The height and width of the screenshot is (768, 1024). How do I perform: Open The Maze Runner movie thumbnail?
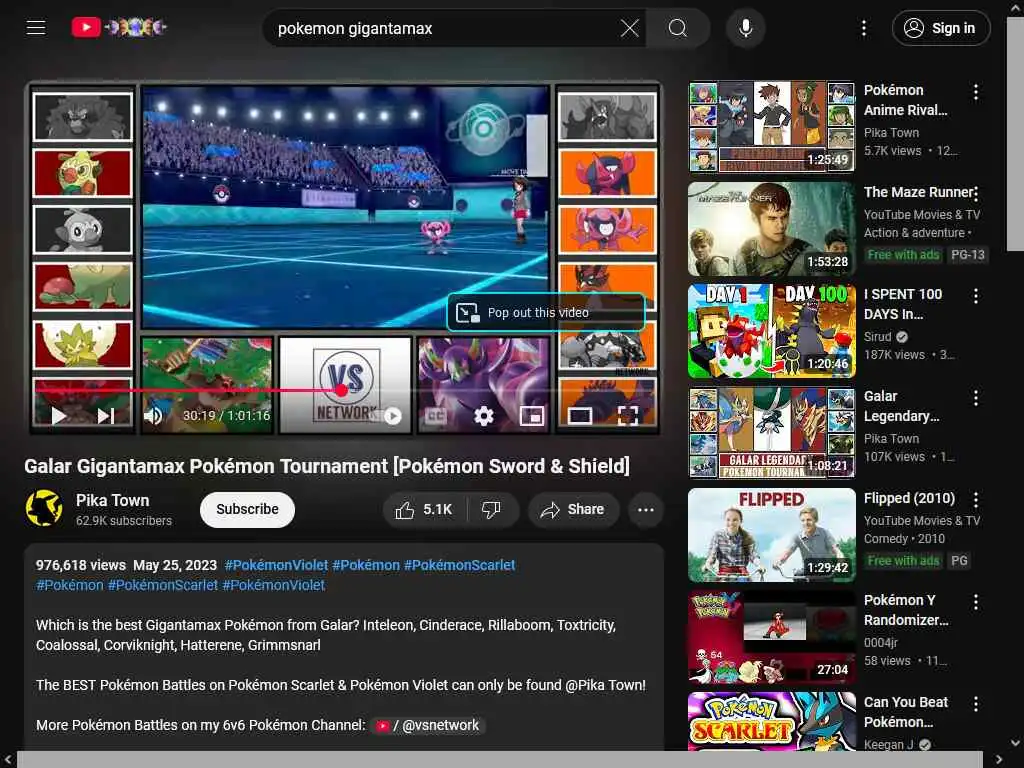772,229
